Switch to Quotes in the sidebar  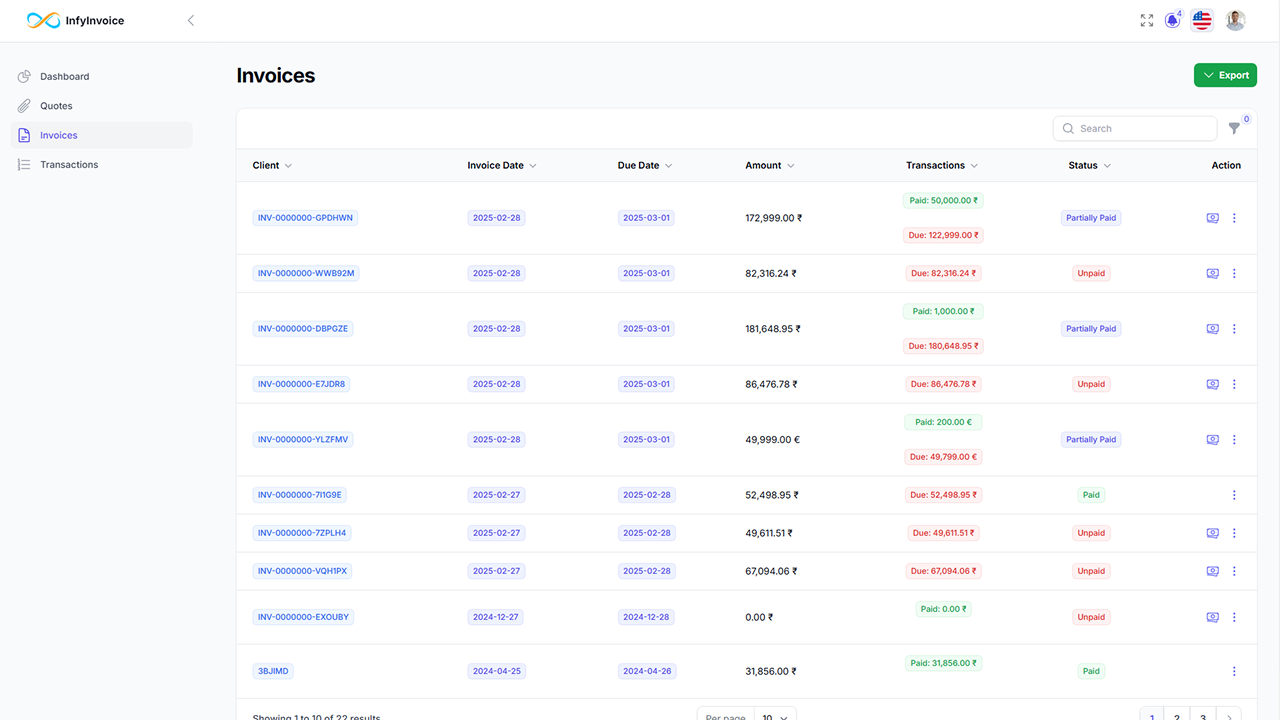pos(56,105)
